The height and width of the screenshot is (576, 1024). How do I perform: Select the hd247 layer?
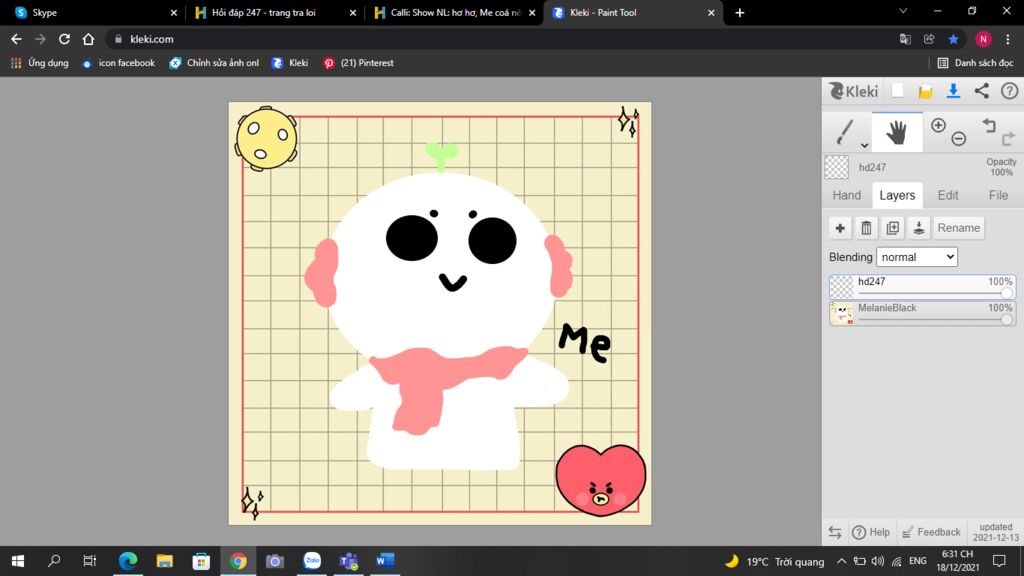pyautogui.click(x=922, y=287)
